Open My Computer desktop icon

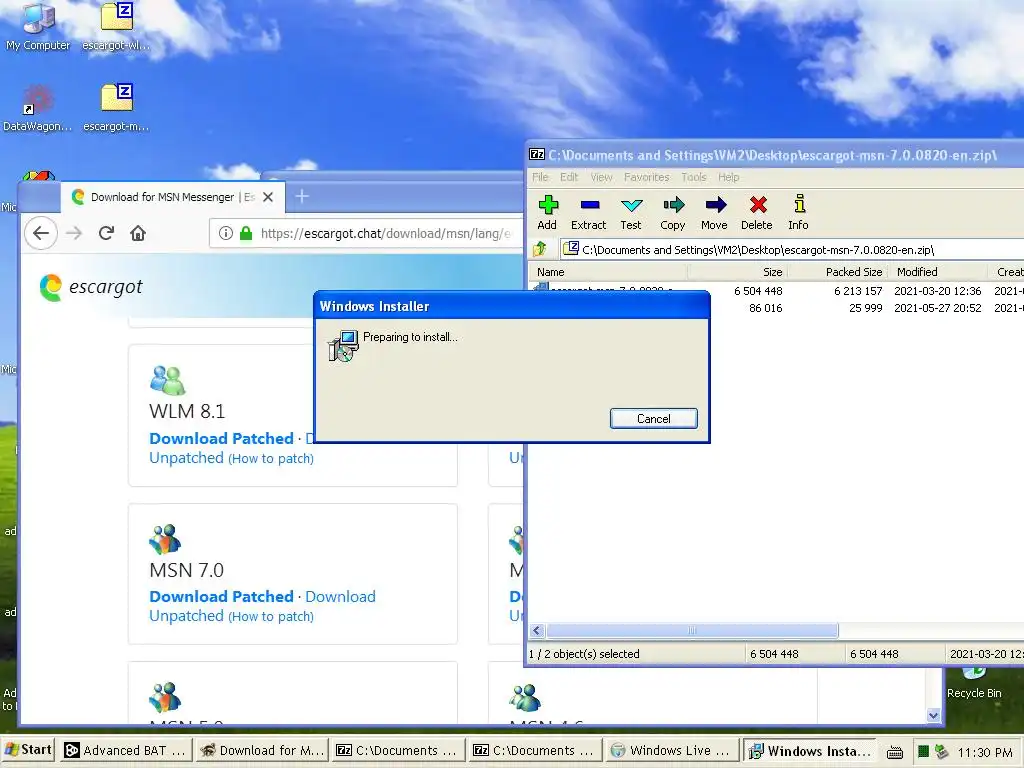38,26
